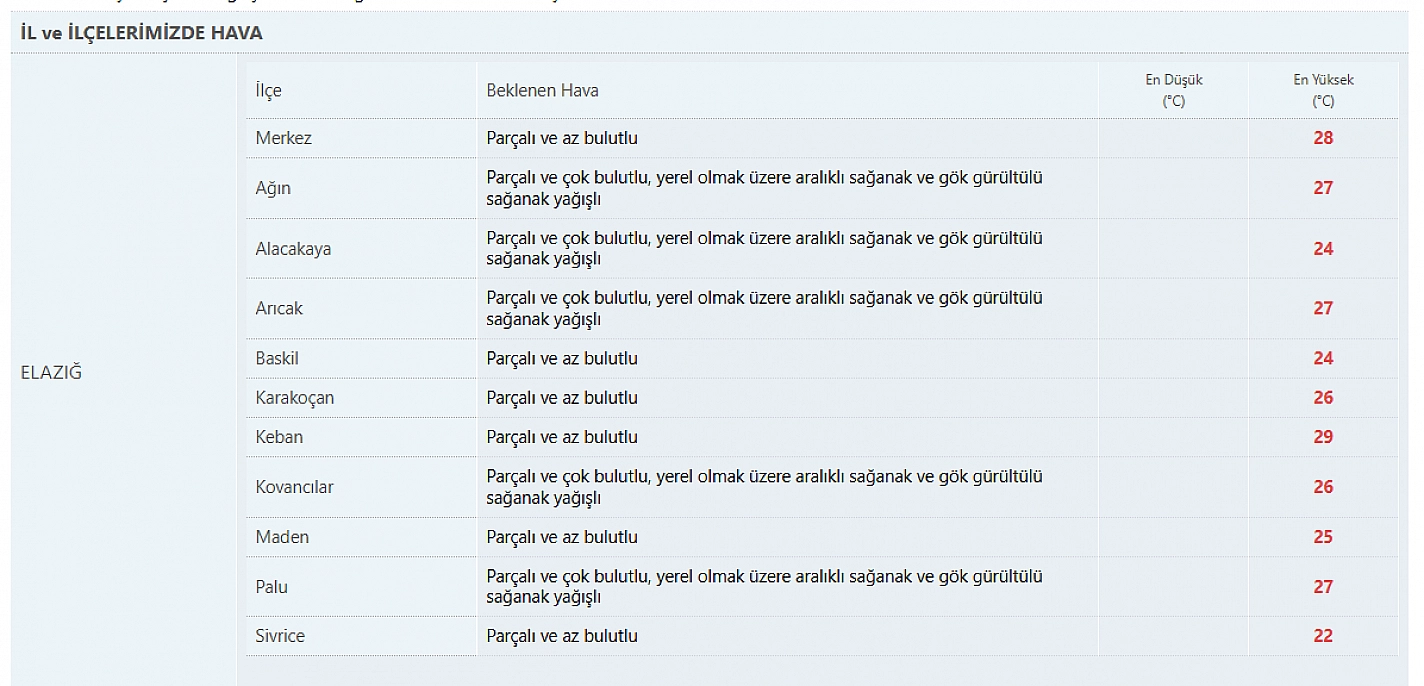Select the Alacakaya district name
This screenshot has width=1424, height=686.
293,248
